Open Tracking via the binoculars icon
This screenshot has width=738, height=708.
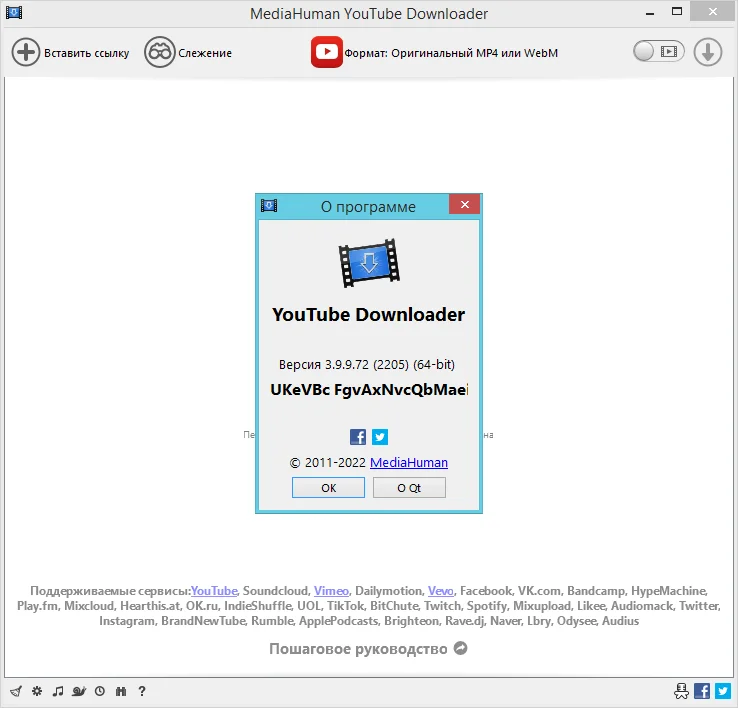click(160, 52)
